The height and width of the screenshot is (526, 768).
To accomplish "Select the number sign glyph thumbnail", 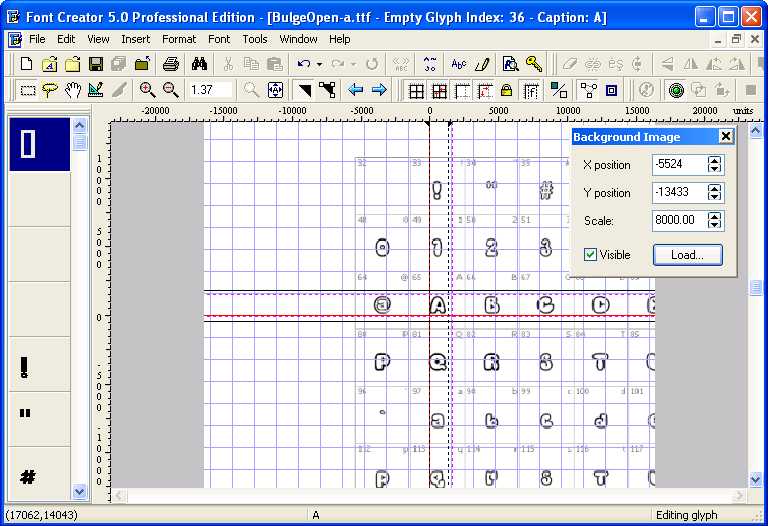I will (x=39, y=474).
